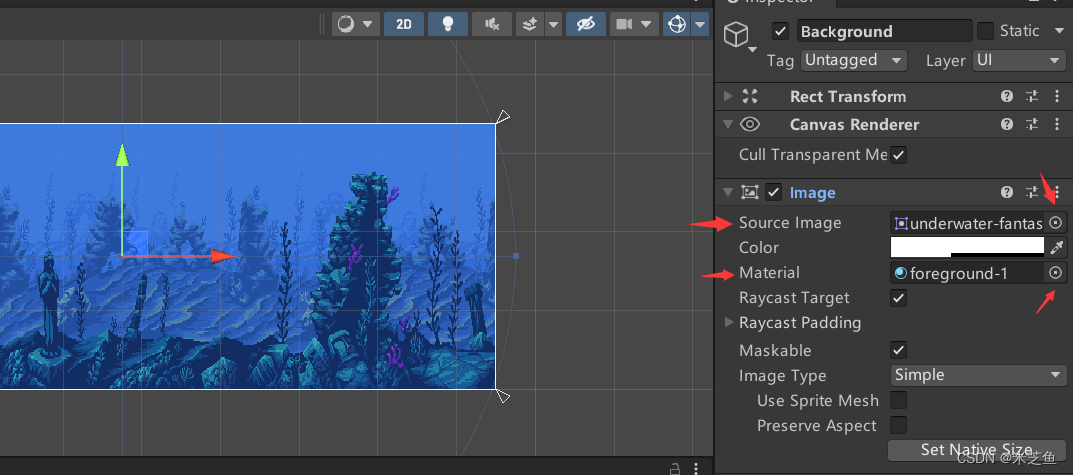Toggle the Gizmos globe icon
The width and height of the screenshot is (1073, 475).
point(677,24)
